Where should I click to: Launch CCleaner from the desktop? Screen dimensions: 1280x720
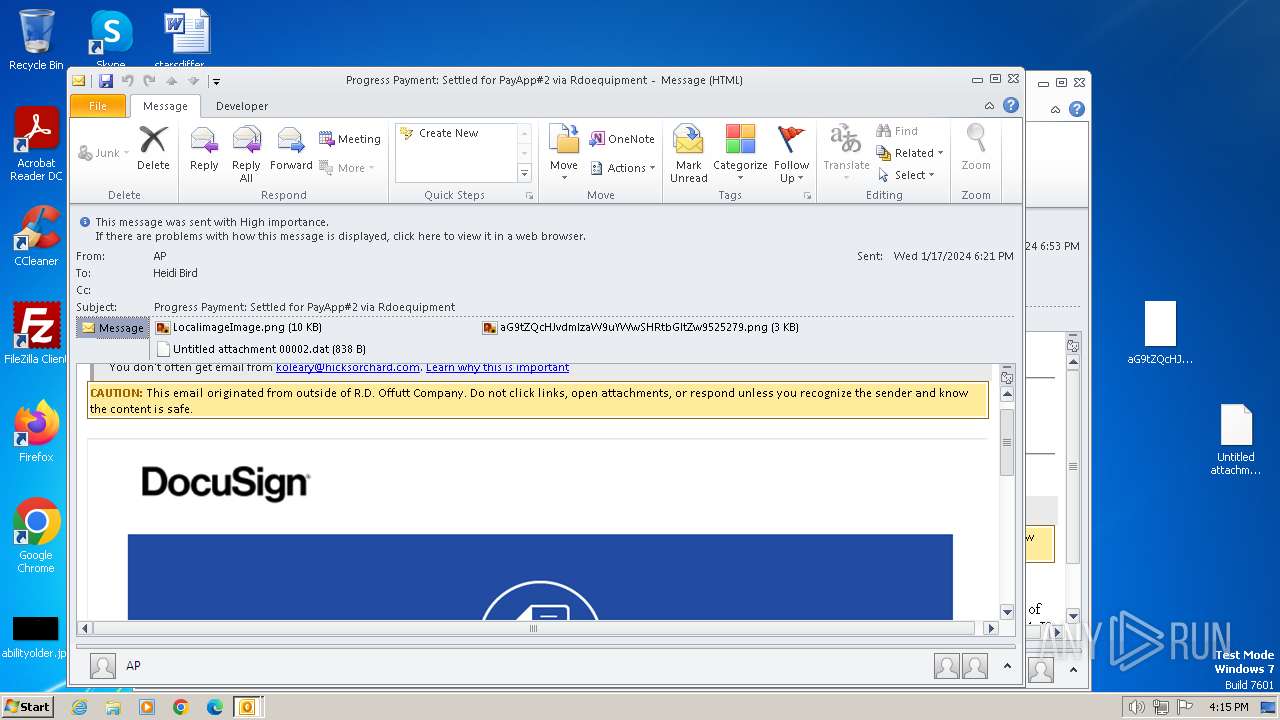pyautogui.click(x=37, y=236)
